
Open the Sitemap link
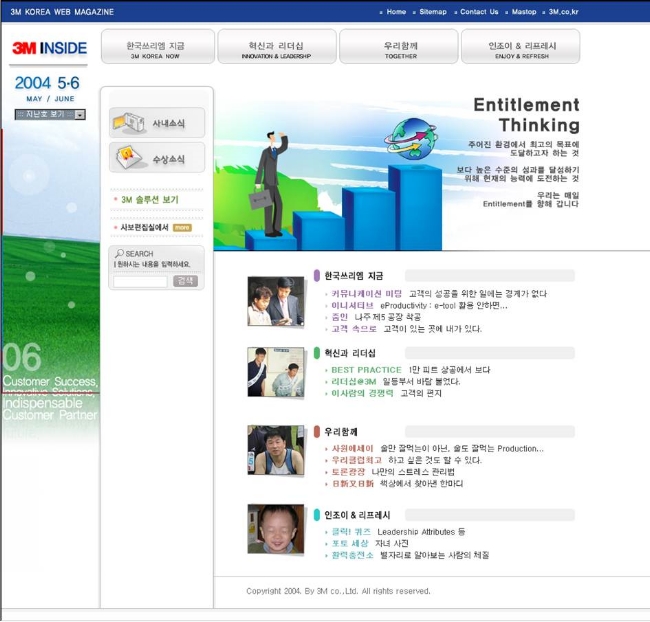433,12
